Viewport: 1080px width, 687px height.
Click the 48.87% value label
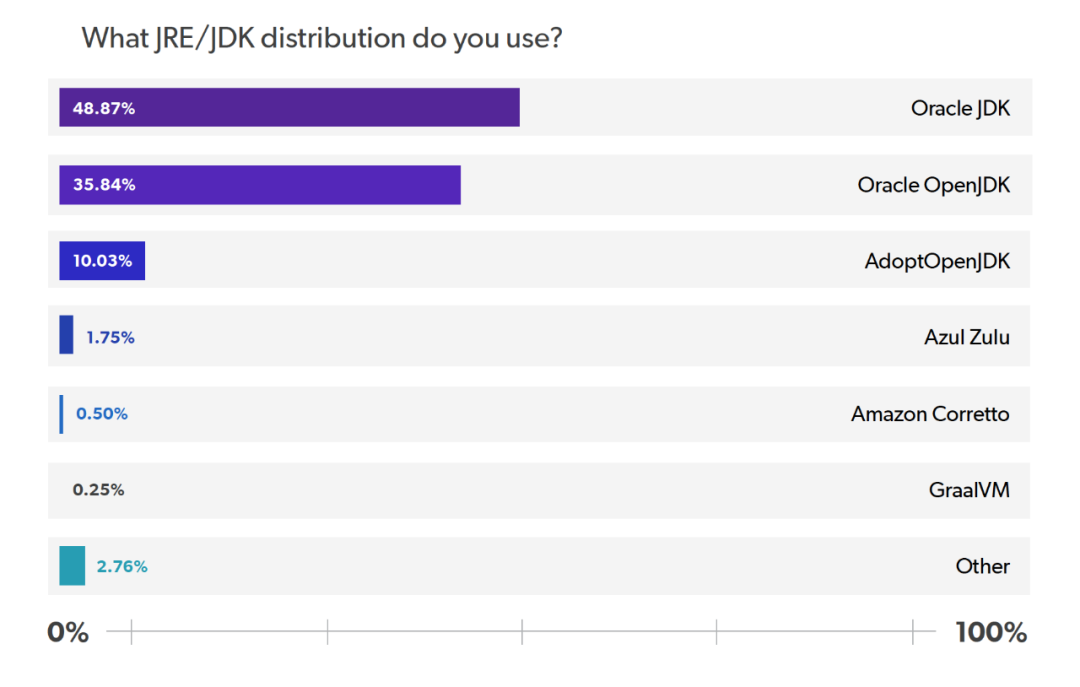pyautogui.click(x=104, y=109)
